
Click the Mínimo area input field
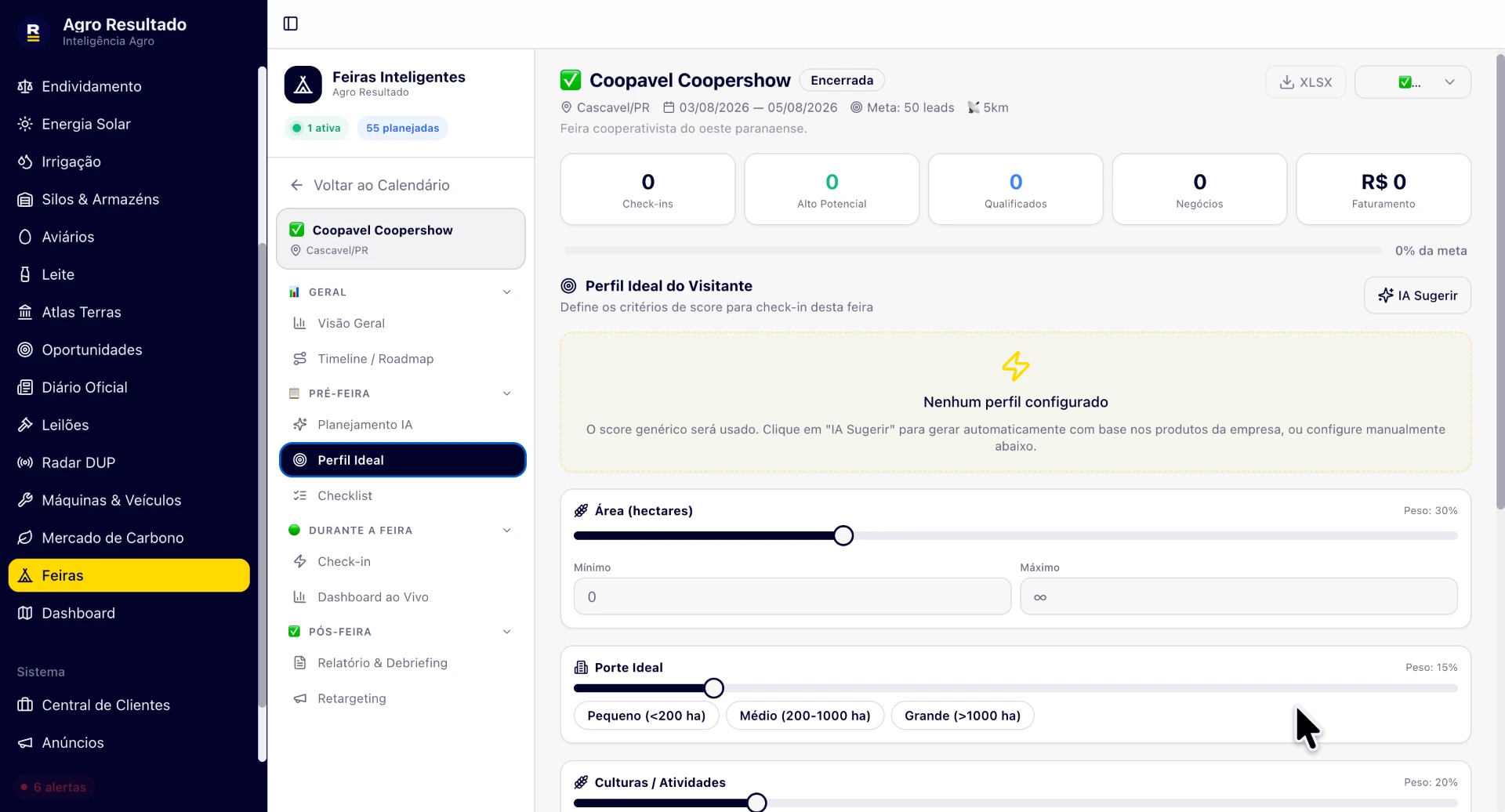click(792, 596)
